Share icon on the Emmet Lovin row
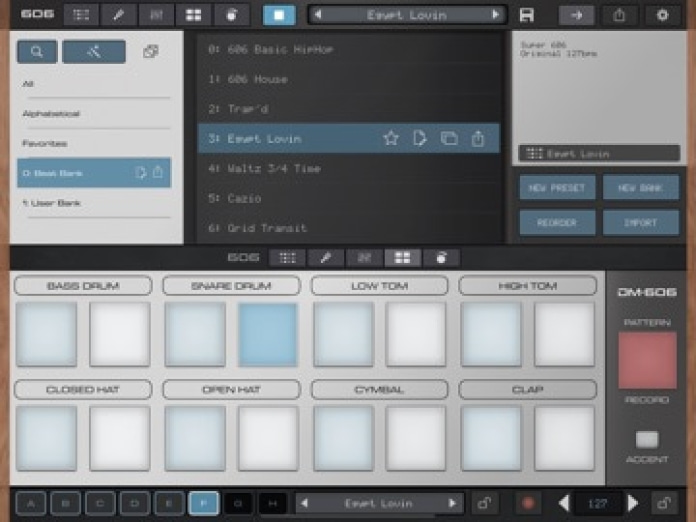Viewport: 696px width, 522px height. tap(478, 138)
